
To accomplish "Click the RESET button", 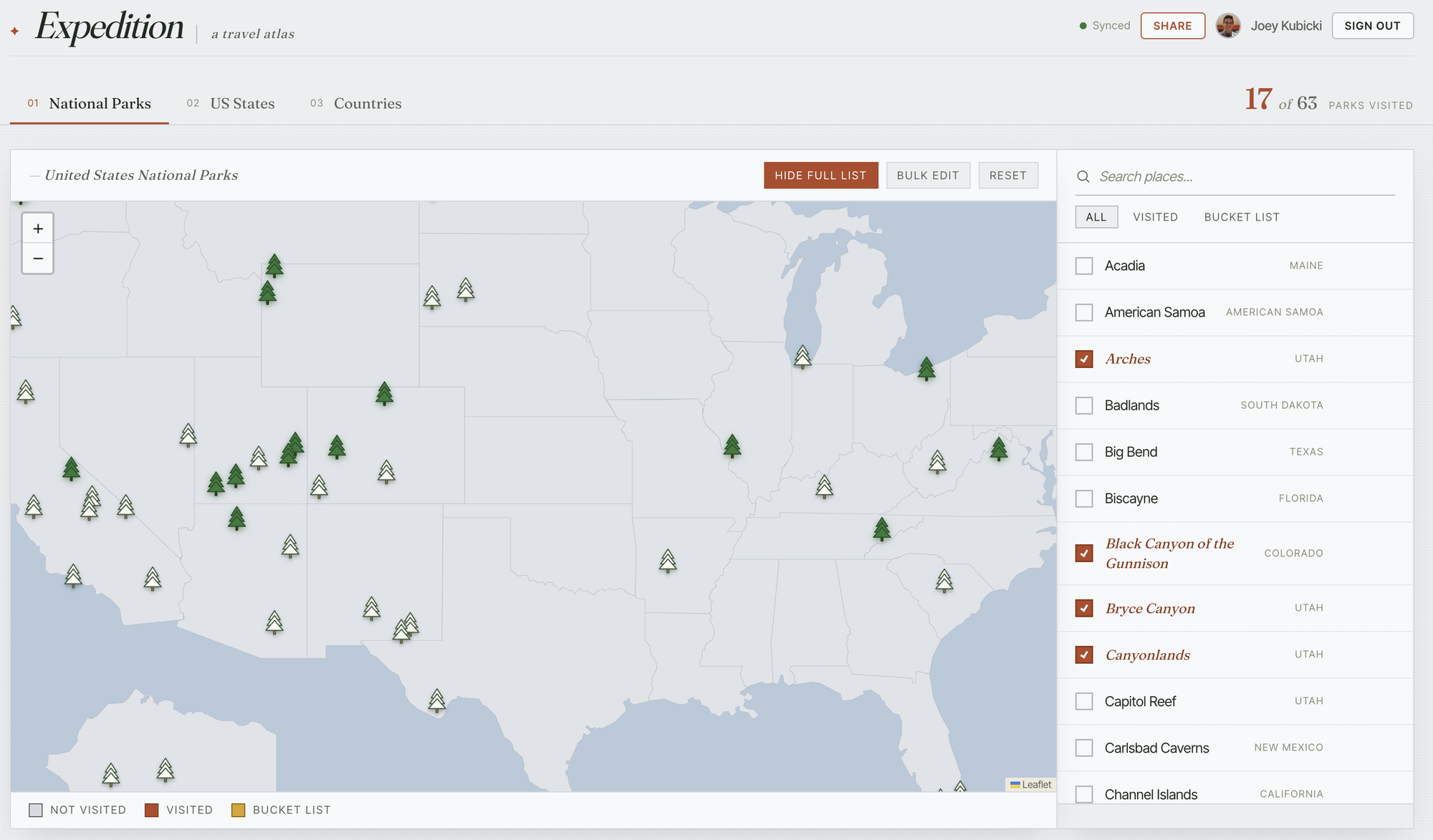I will click(1008, 175).
